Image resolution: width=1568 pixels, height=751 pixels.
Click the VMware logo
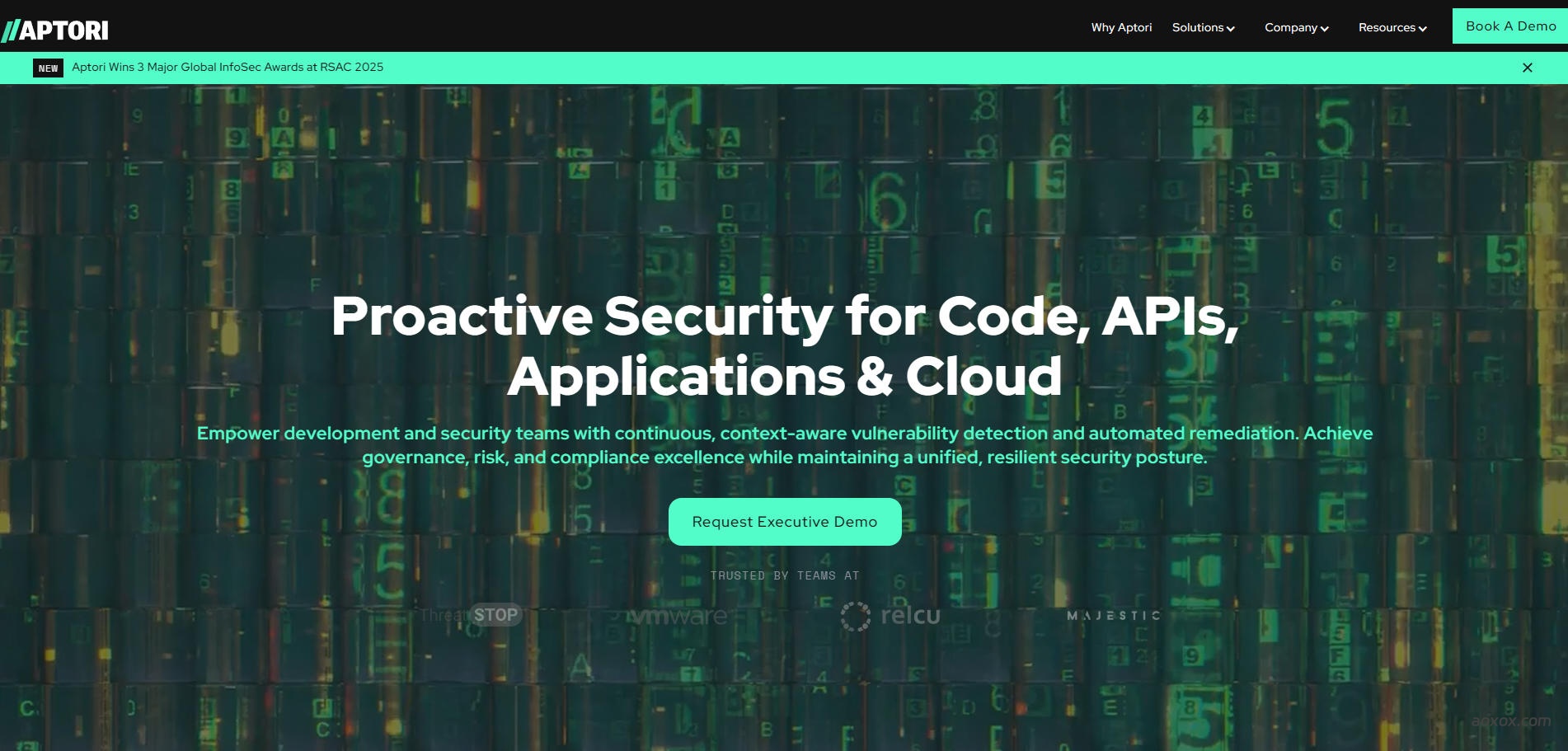click(677, 616)
